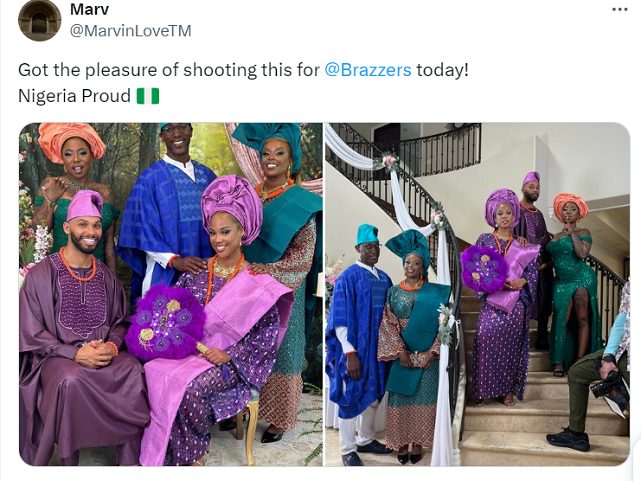The image size is (641, 481).
Task: Click the "Nigeria Proud" tweet text
Action: [74, 96]
